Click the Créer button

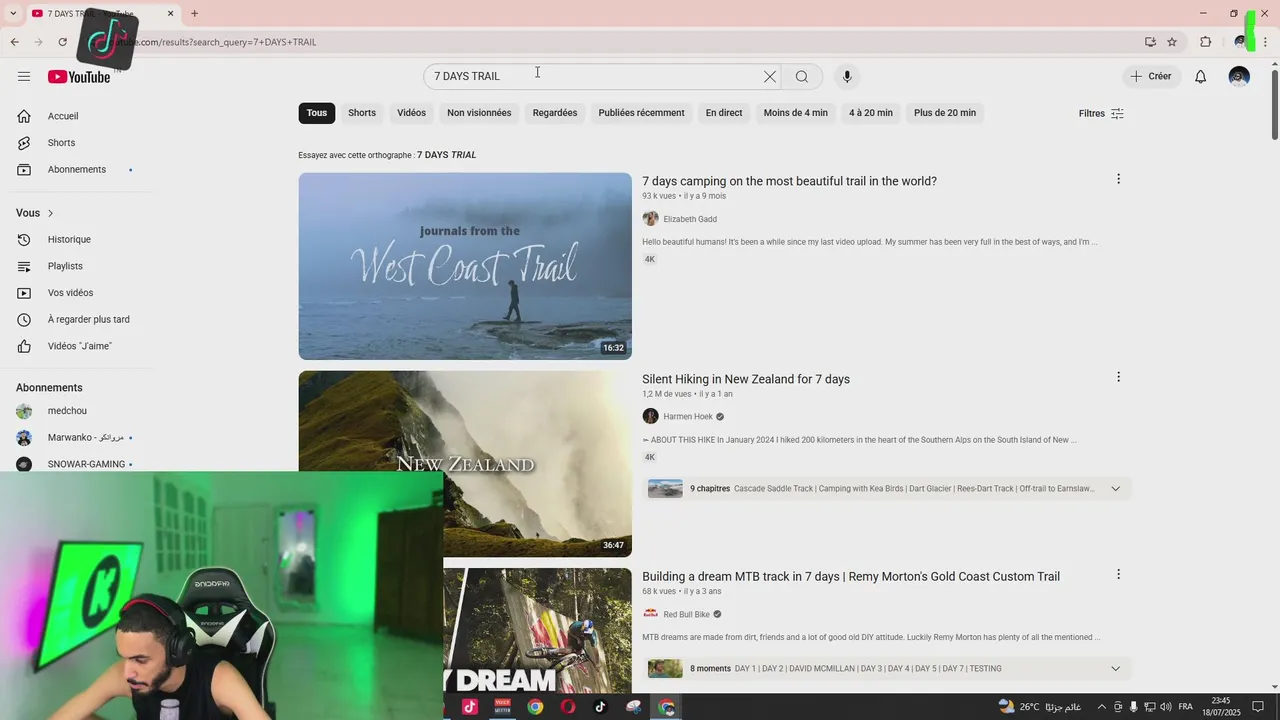[x=1151, y=77]
